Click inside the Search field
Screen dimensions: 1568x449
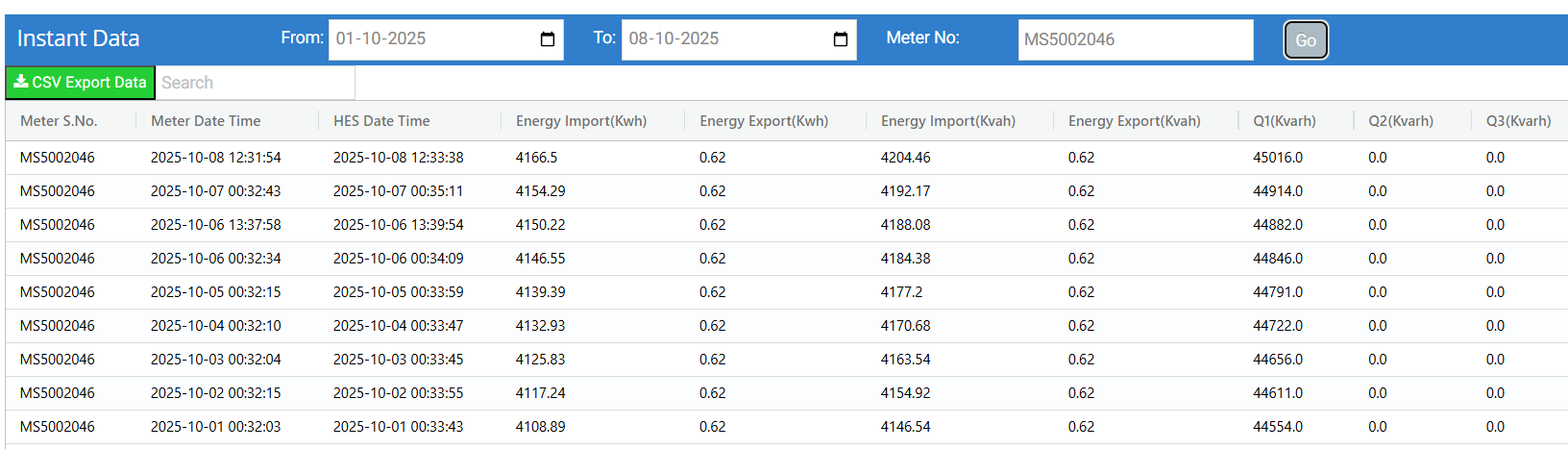tap(255, 83)
